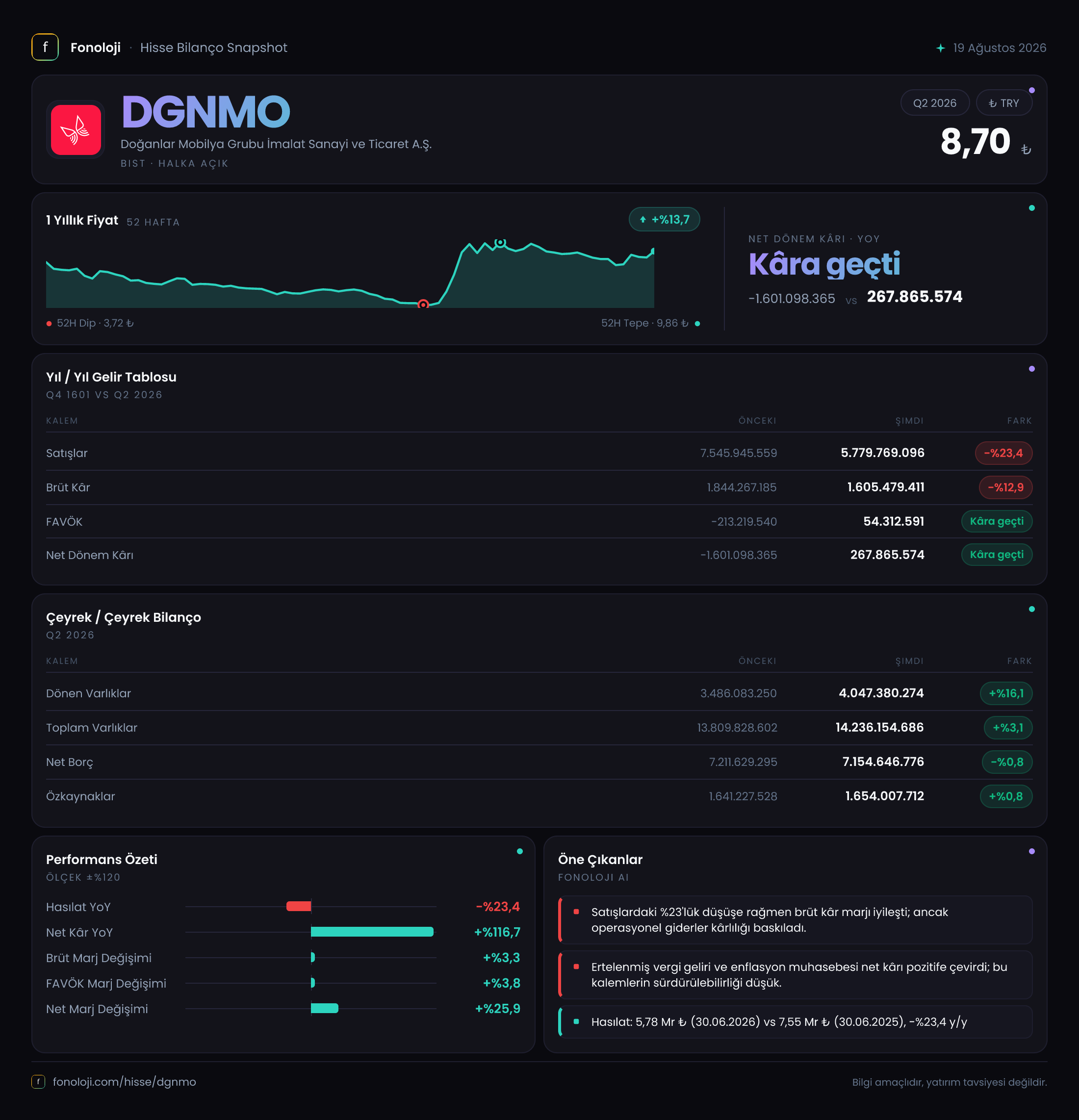Select the TRY currency pill
1079x1120 pixels.
[1003, 103]
